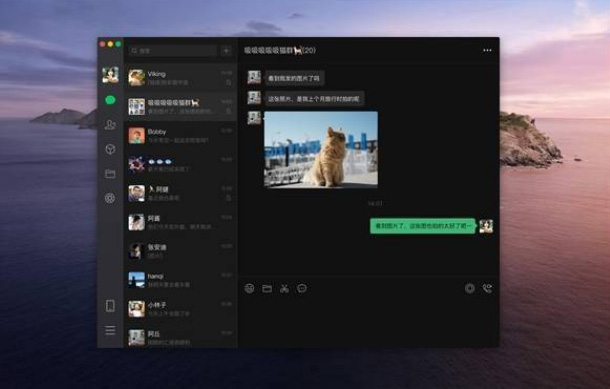Click the message typing area below toolbar
Image resolution: width=610 pixels, height=389 pixels.
point(369,321)
